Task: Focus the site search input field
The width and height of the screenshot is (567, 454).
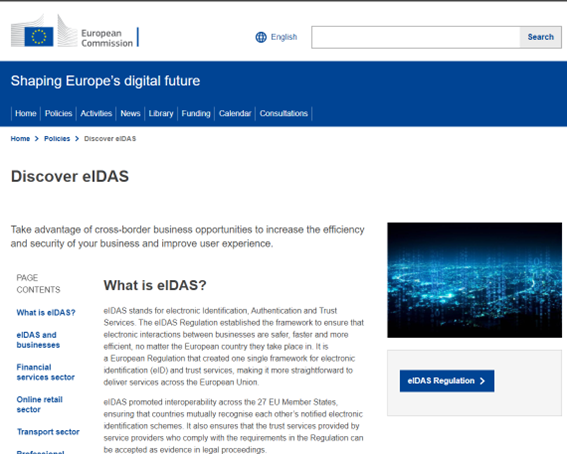Action: [x=416, y=37]
